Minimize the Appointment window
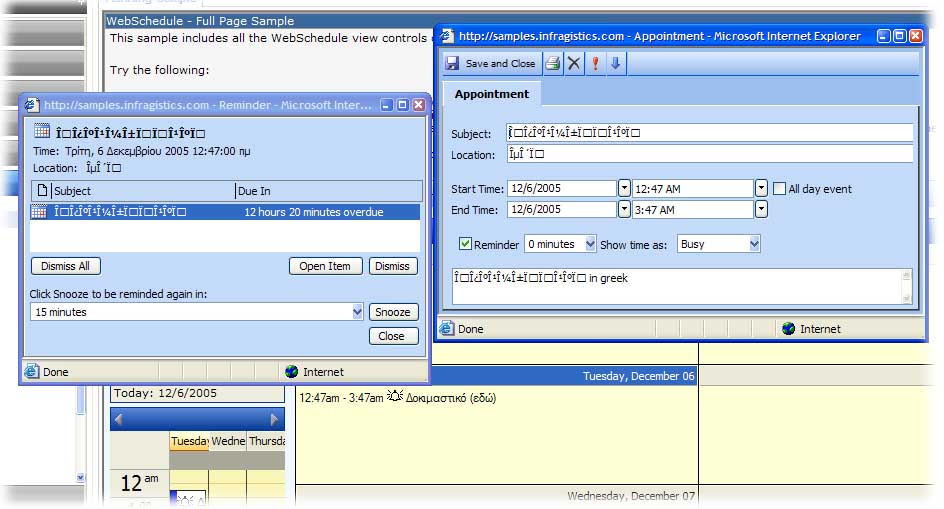Screen dimensions: 944x509 pos(883,36)
